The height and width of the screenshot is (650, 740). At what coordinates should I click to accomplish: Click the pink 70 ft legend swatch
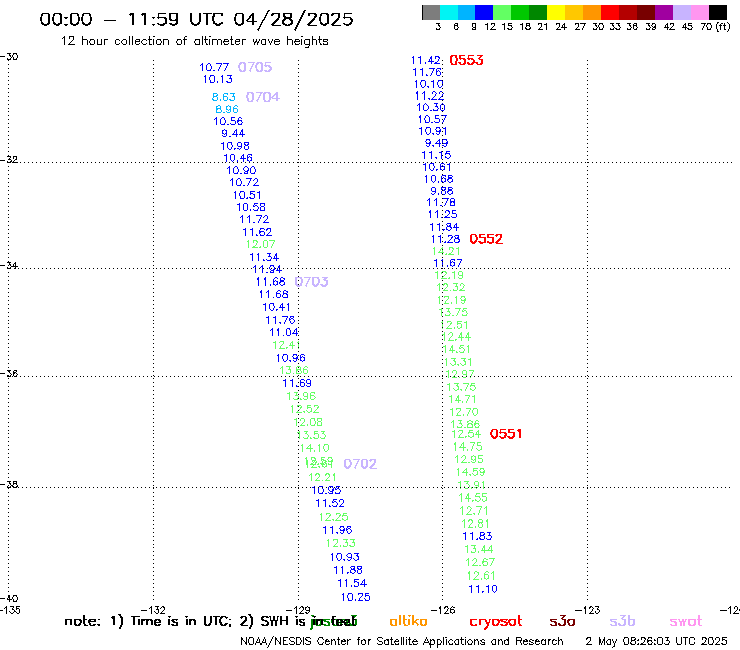699,12
